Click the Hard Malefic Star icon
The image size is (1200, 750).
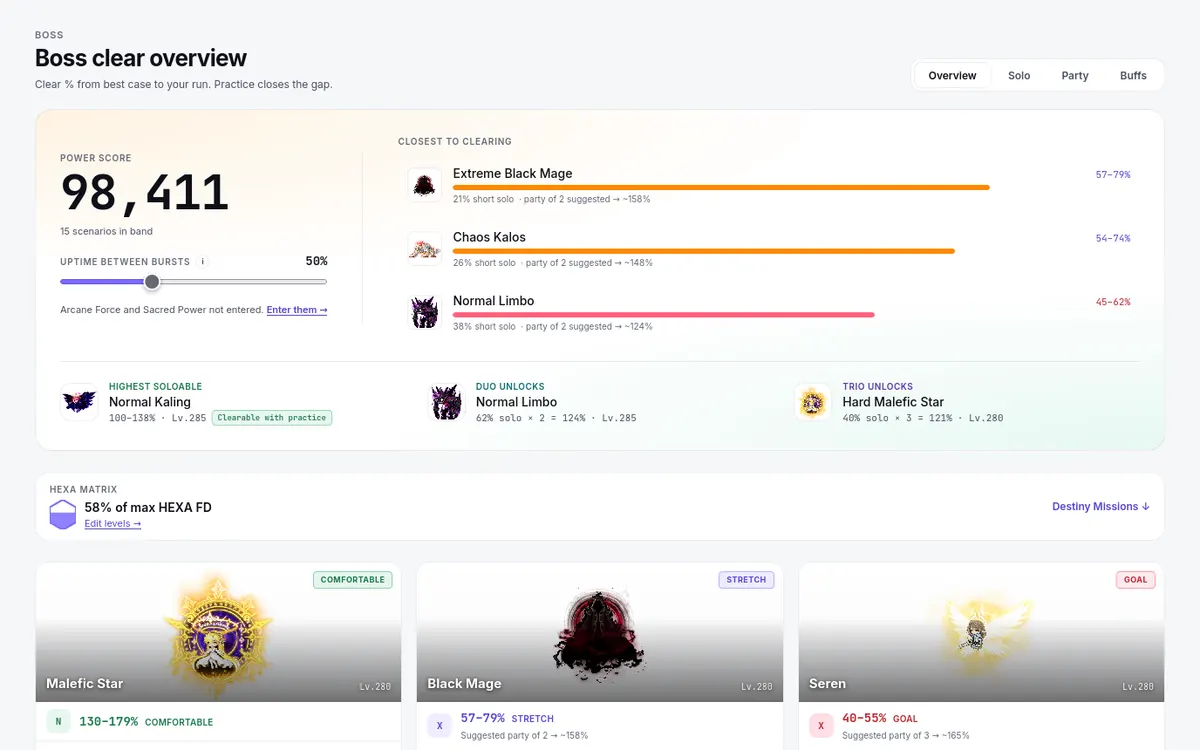(812, 402)
